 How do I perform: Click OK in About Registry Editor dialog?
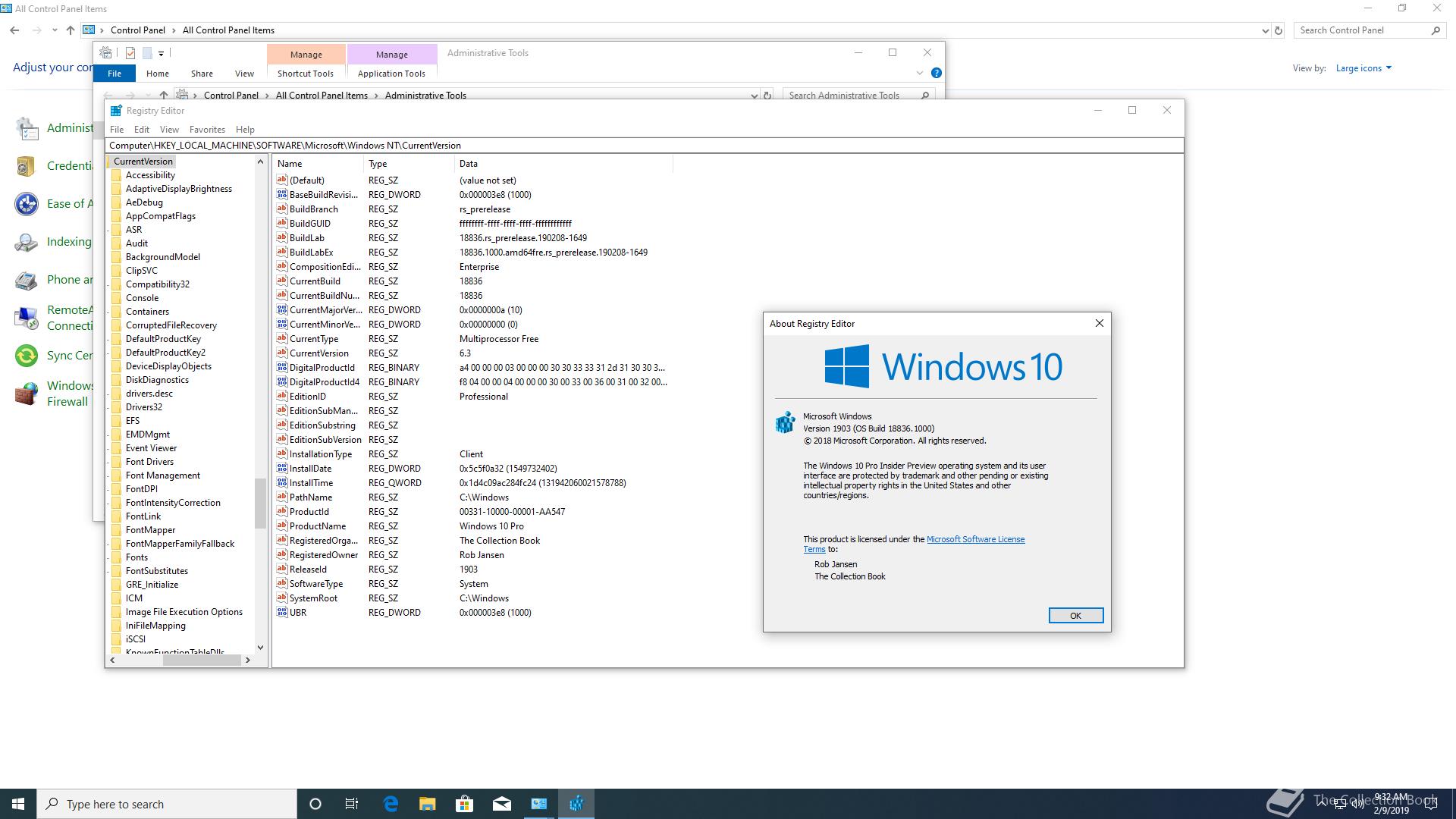click(x=1075, y=615)
